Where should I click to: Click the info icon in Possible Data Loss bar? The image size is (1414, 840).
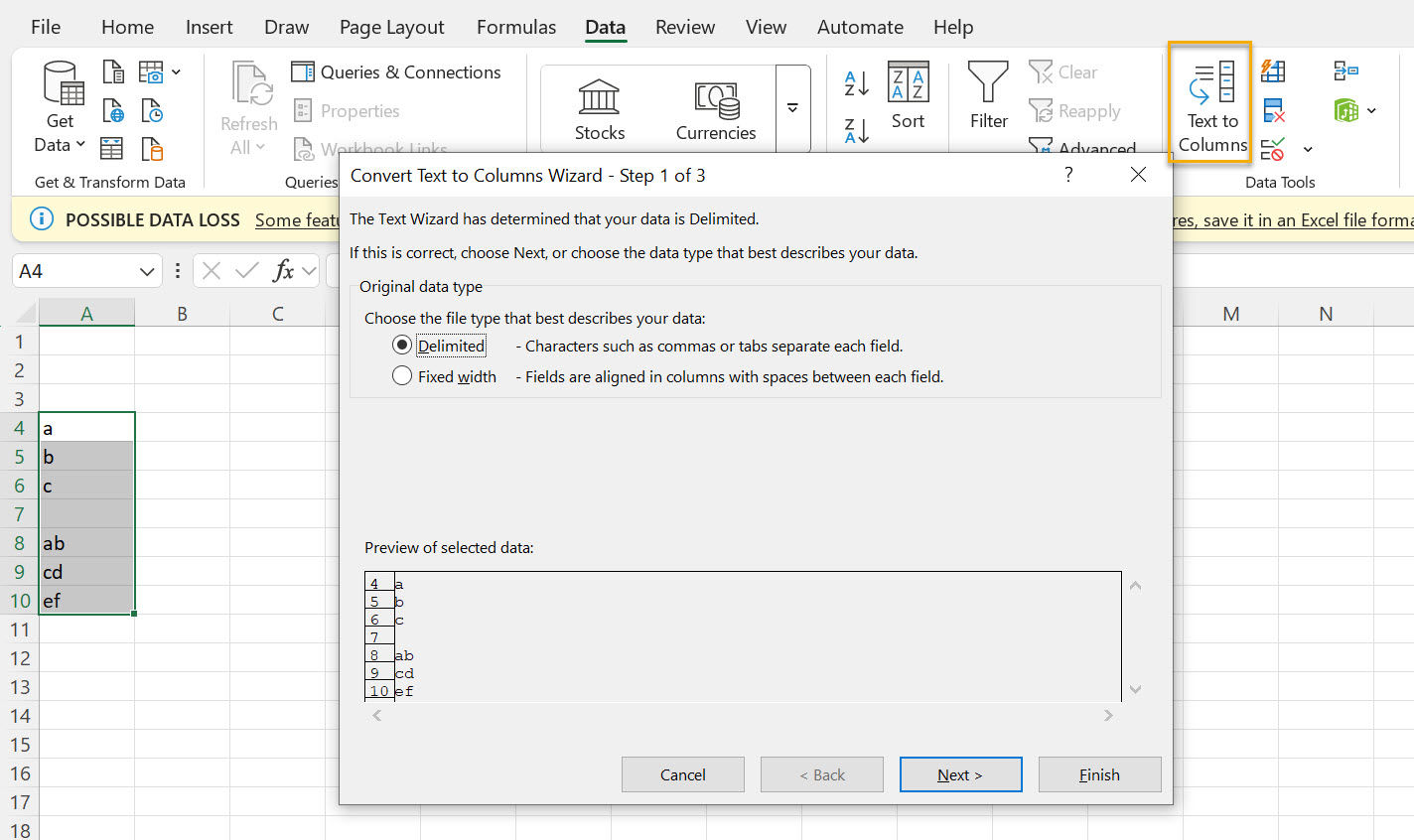(42, 218)
